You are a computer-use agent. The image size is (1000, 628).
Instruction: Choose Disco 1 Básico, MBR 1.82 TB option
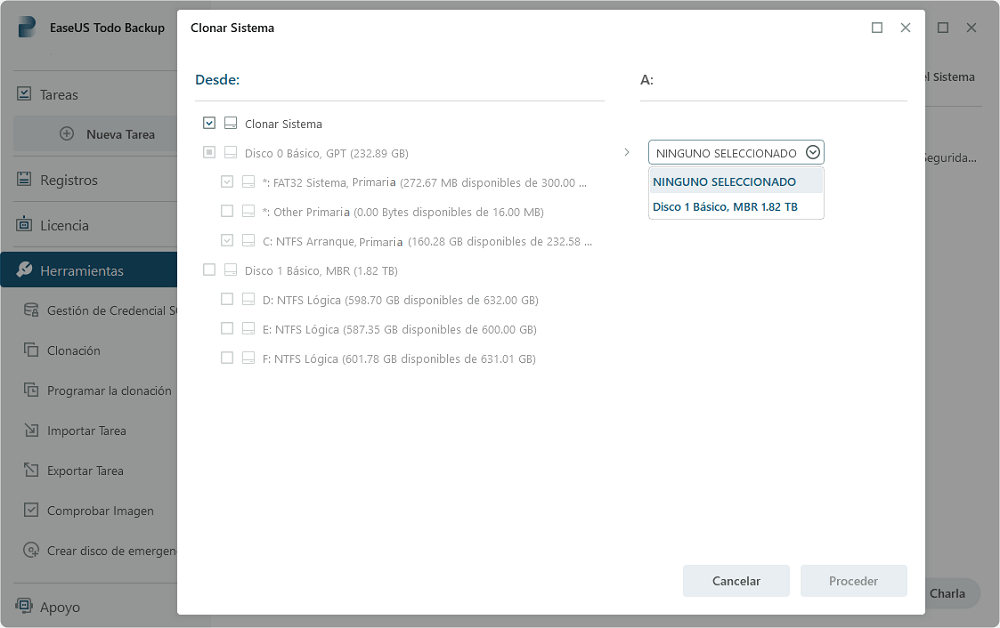[x=724, y=207]
